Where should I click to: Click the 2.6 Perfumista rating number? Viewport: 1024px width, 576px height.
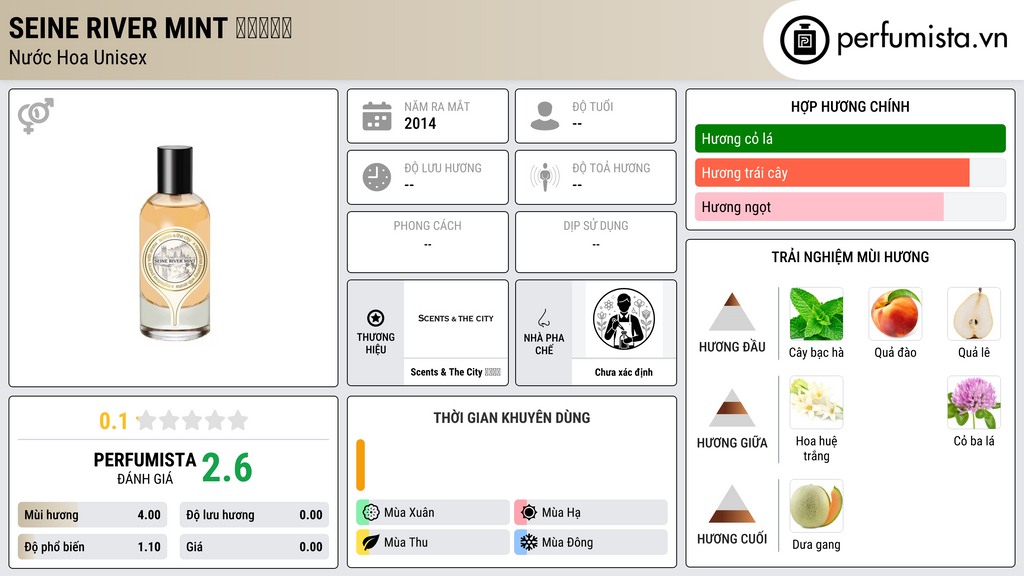[227, 468]
